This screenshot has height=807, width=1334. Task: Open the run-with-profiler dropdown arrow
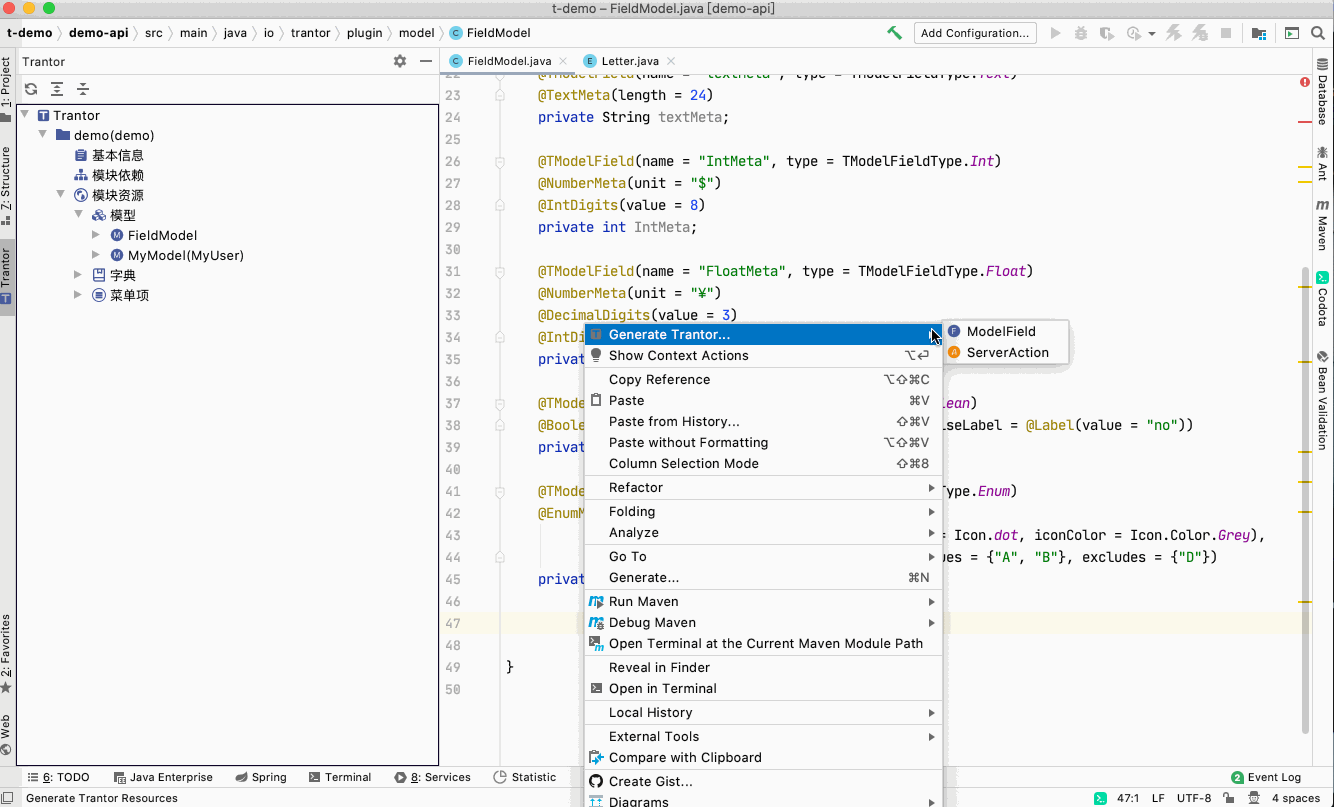[x=1152, y=33]
